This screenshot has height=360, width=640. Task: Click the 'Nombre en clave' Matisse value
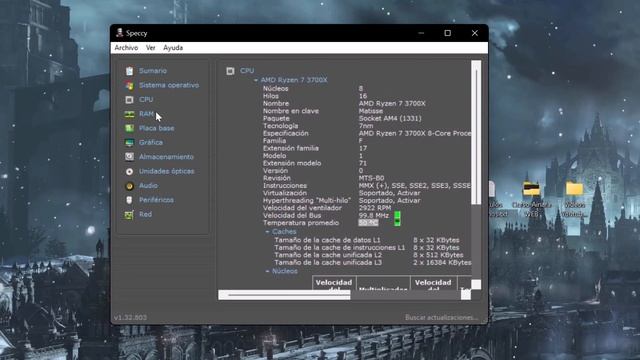click(371, 111)
